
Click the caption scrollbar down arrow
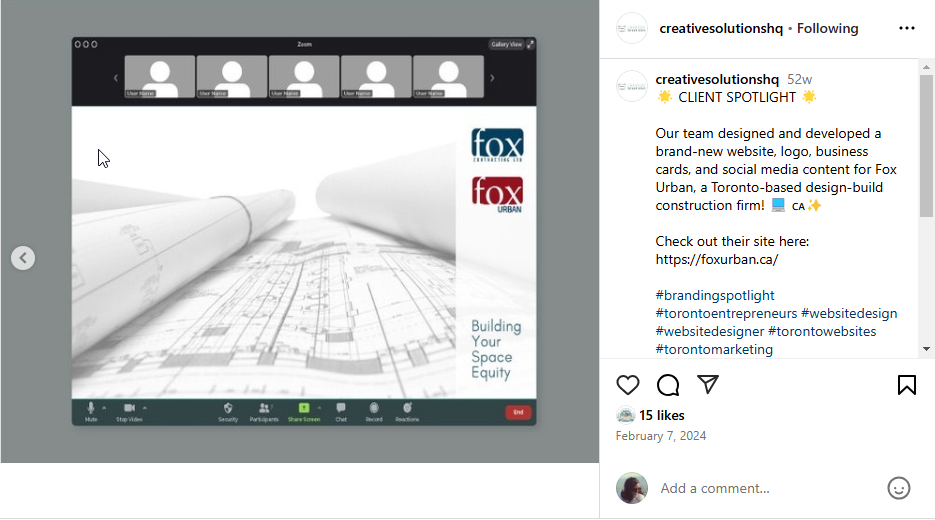coord(926,349)
